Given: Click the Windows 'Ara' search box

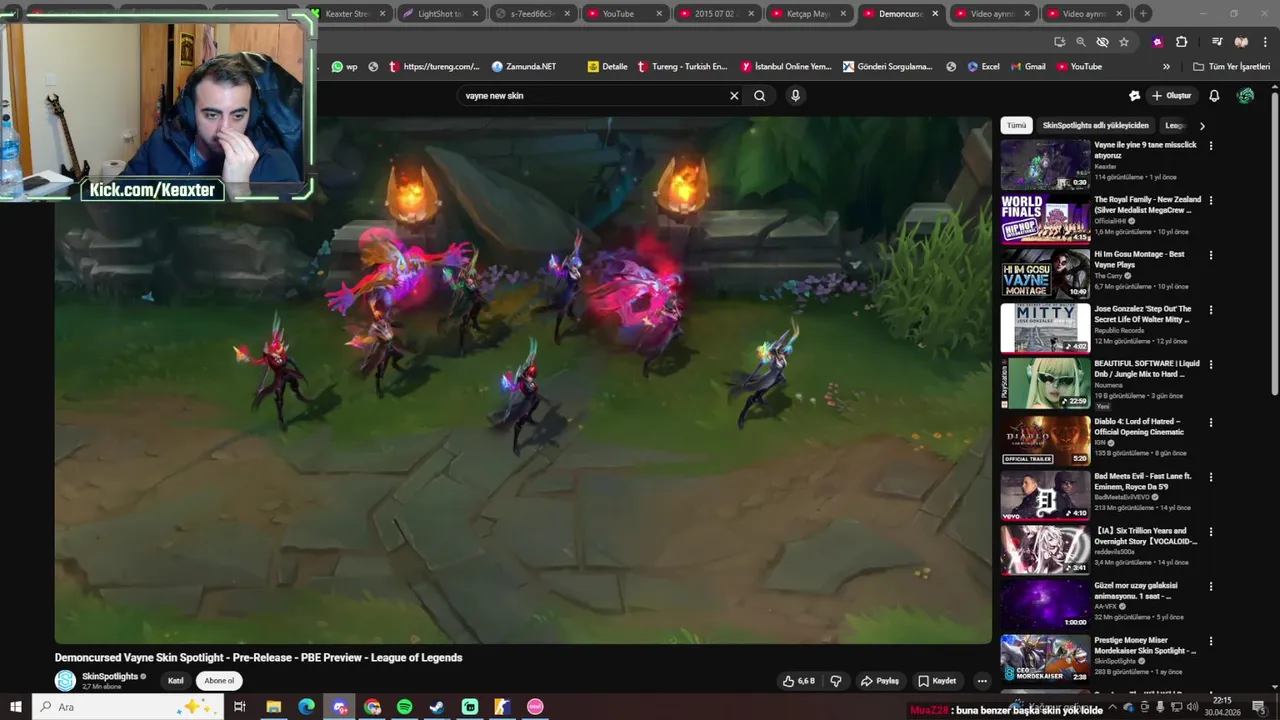Looking at the screenshot, I should (x=128, y=707).
